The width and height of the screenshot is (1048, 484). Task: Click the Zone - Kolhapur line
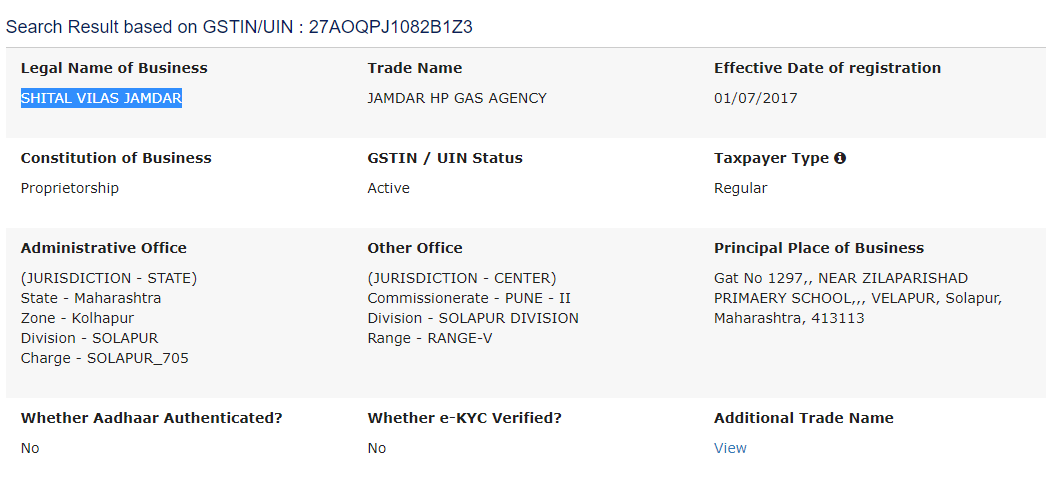click(78, 318)
